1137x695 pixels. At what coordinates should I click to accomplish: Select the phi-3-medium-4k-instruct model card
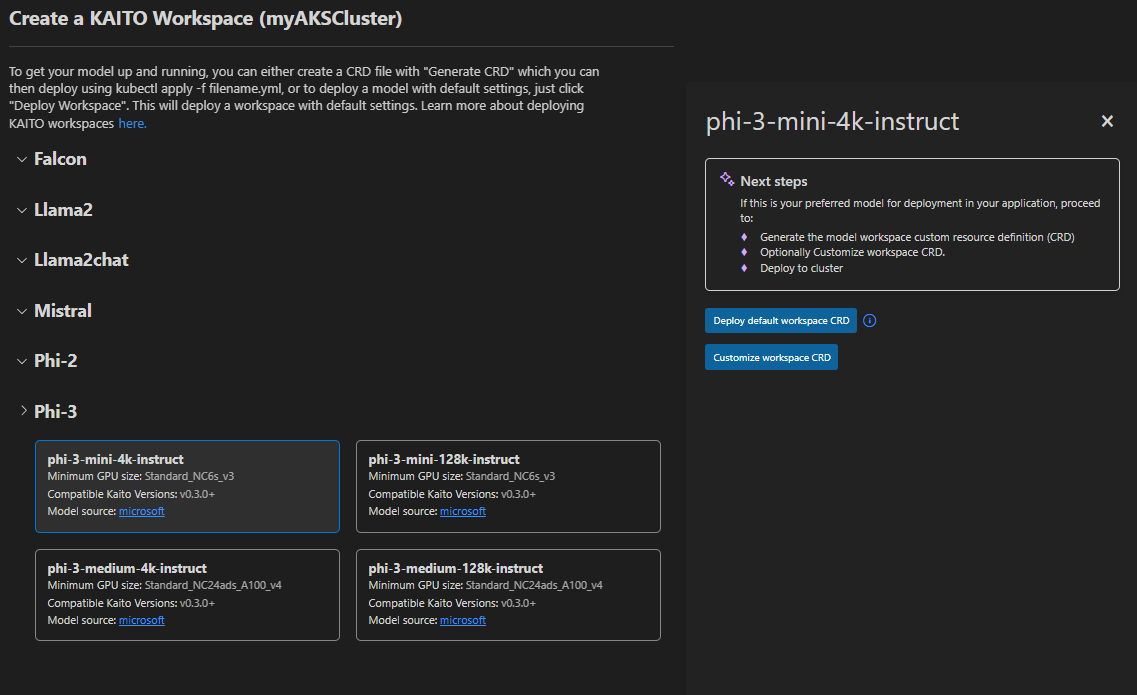(187, 595)
